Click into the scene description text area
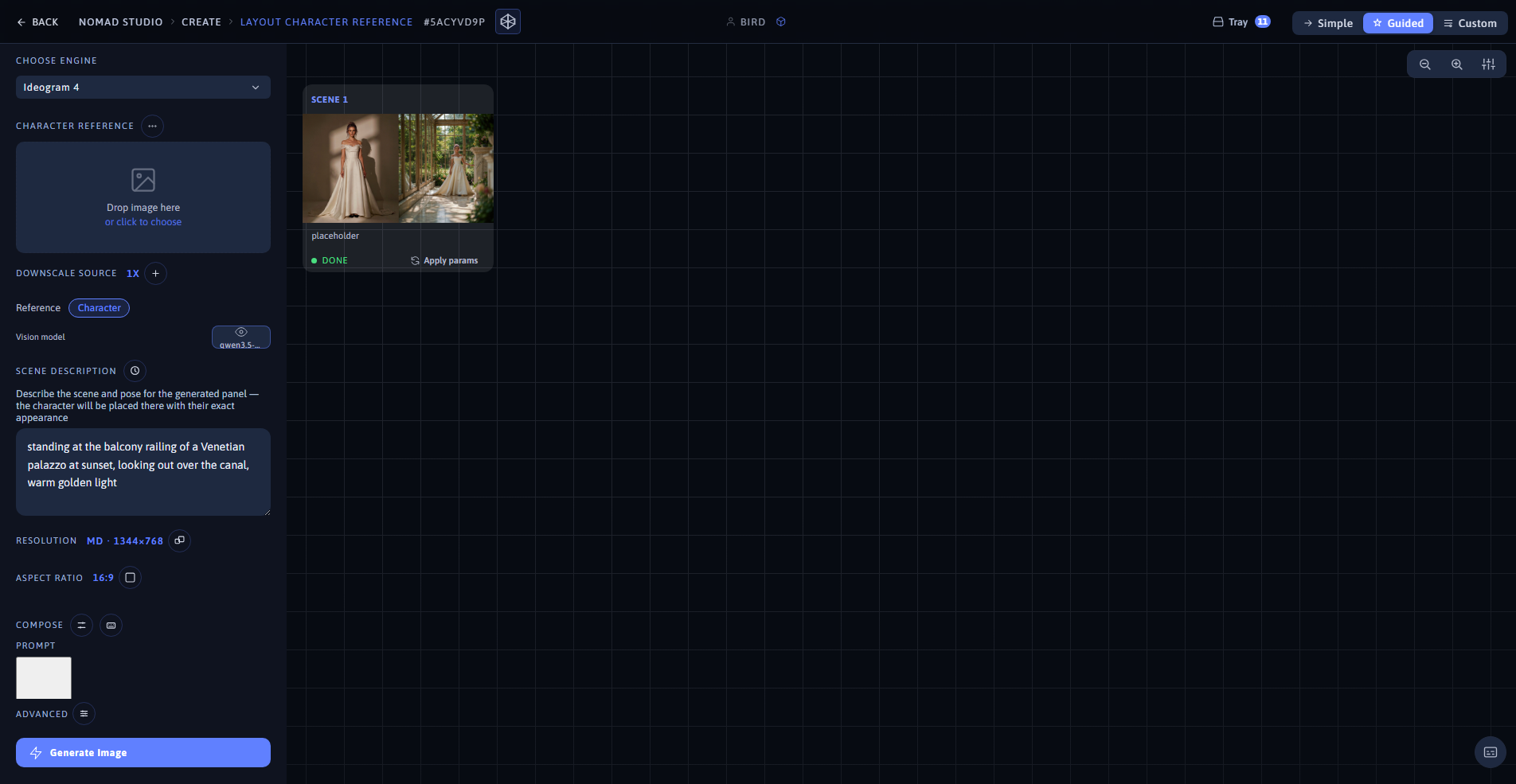Screen dimensions: 1516x784 click(x=143, y=472)
